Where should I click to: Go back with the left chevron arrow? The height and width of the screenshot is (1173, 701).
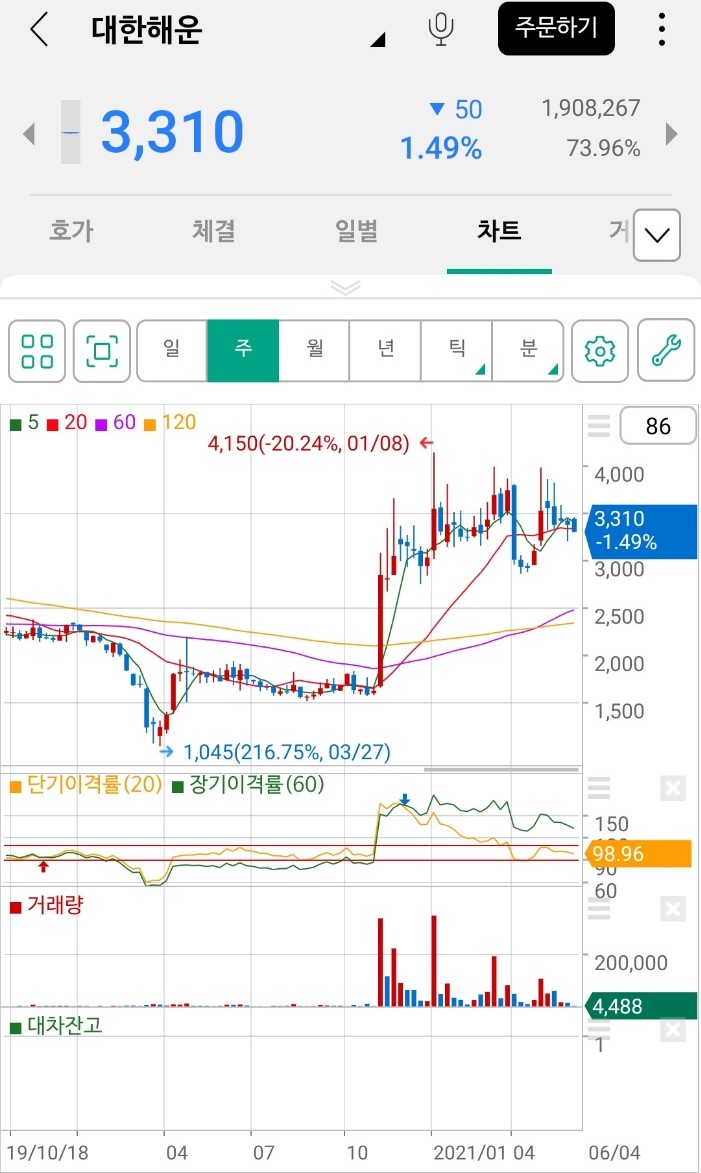click(39, 30)
